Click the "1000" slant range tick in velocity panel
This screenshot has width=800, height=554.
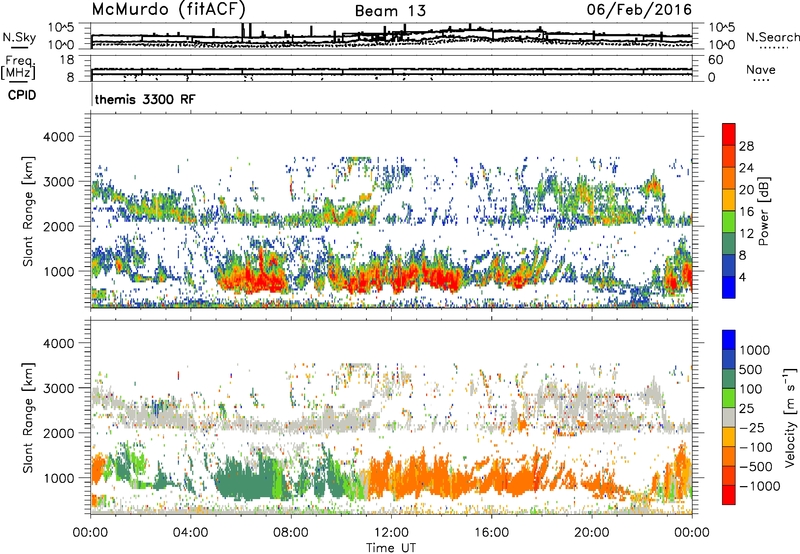59,478
